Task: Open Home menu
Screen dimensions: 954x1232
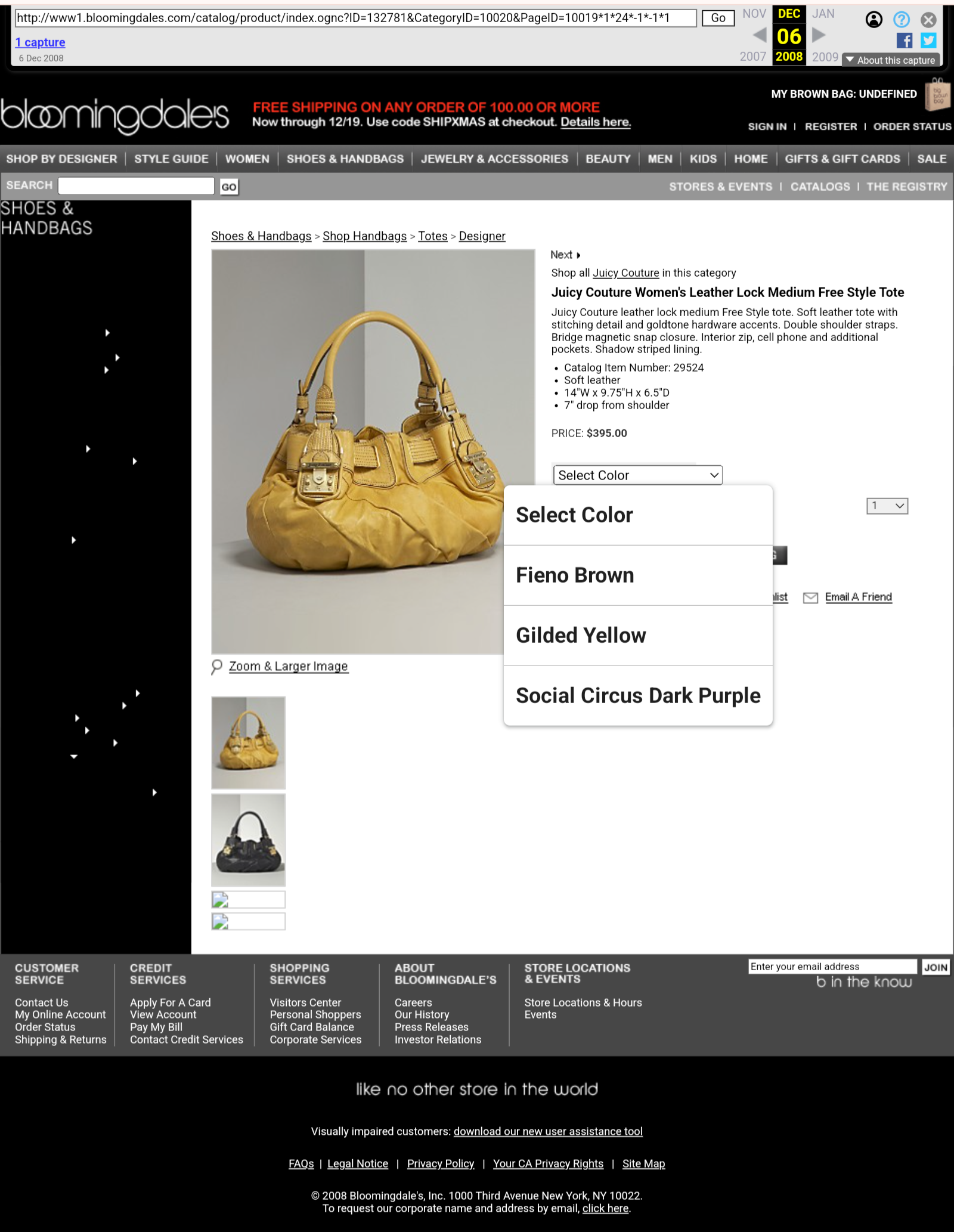Action: coord(751,159)
